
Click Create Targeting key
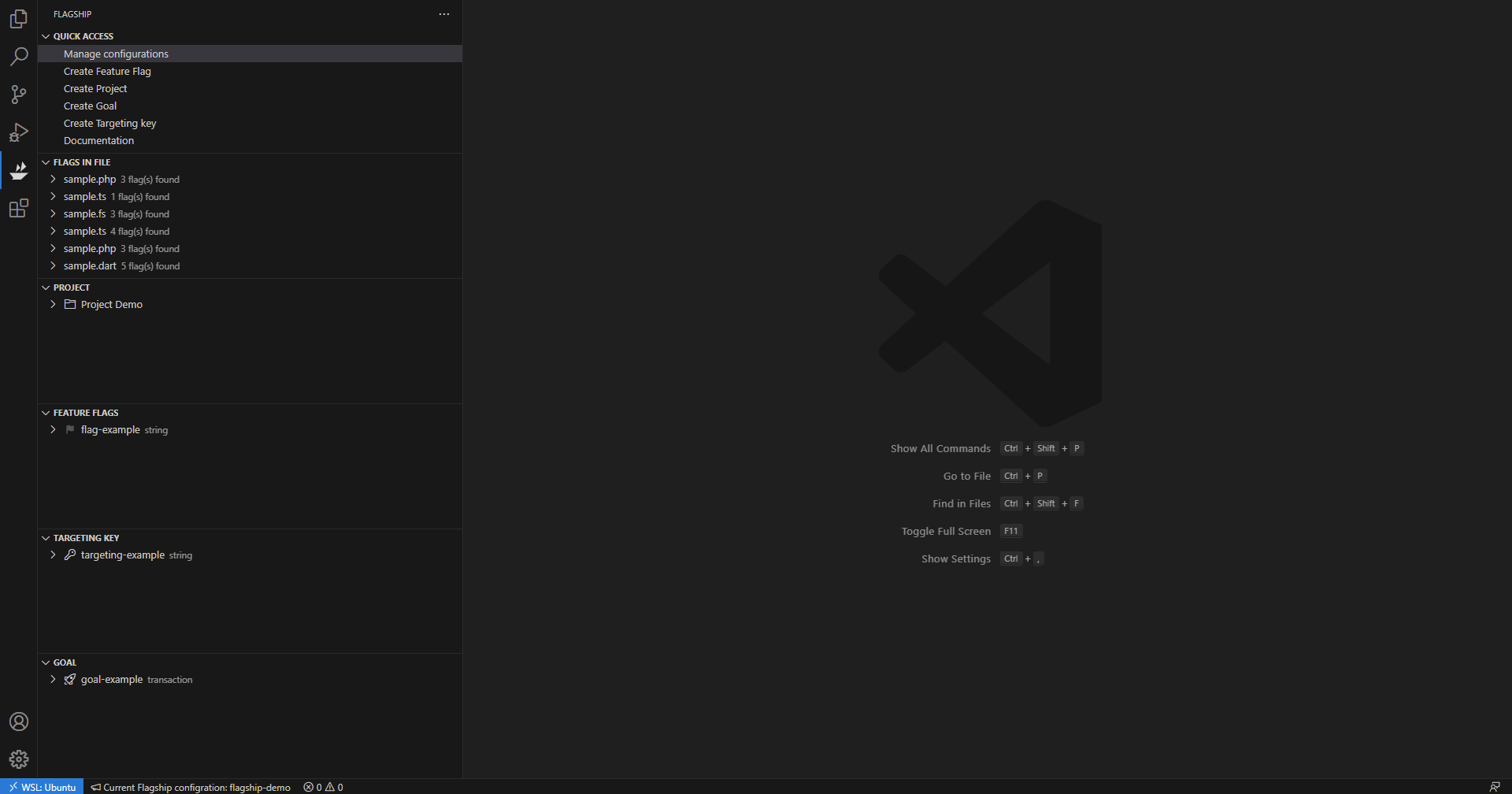coord(250,123)
